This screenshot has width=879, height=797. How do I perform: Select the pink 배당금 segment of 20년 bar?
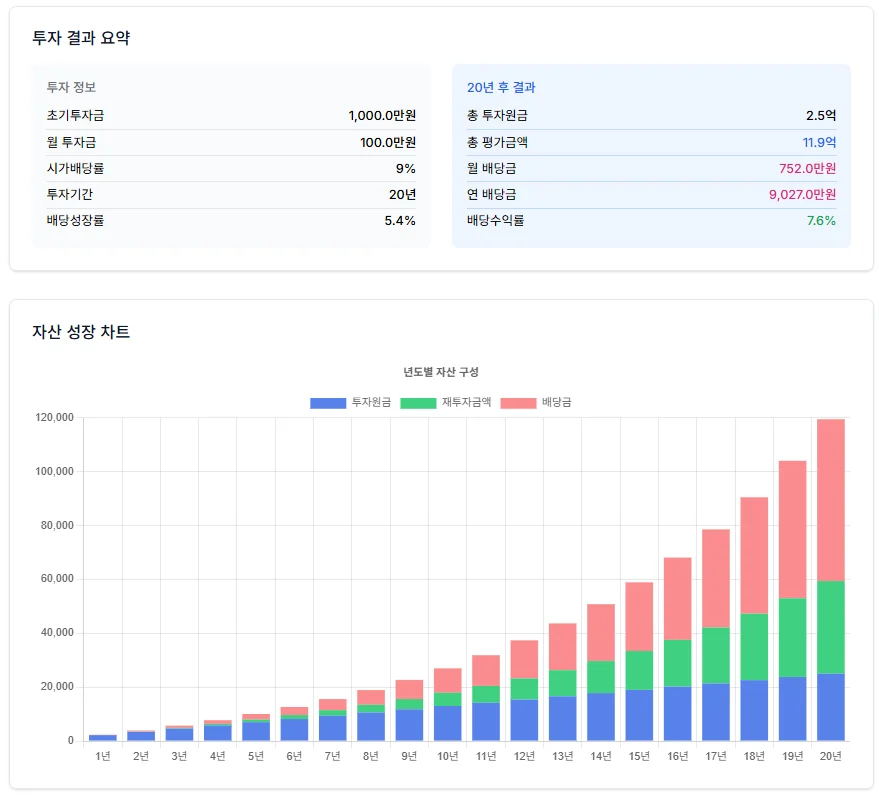click(x=830, y=499)
